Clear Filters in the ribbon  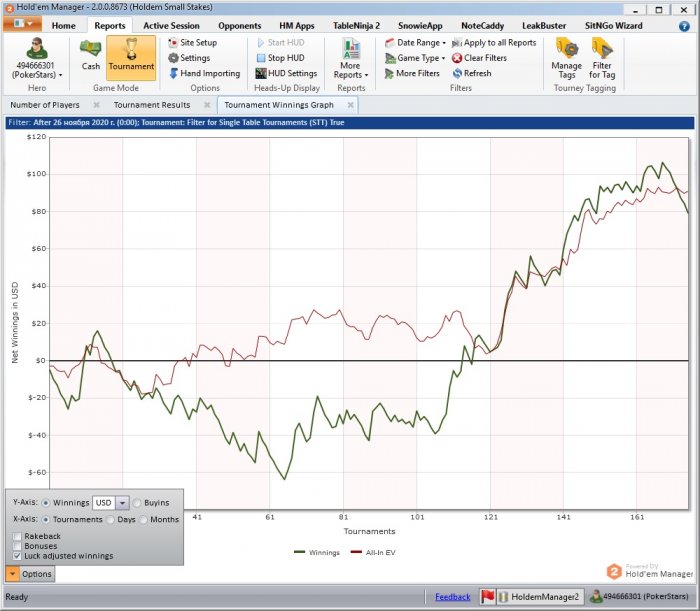coord(479,58)
